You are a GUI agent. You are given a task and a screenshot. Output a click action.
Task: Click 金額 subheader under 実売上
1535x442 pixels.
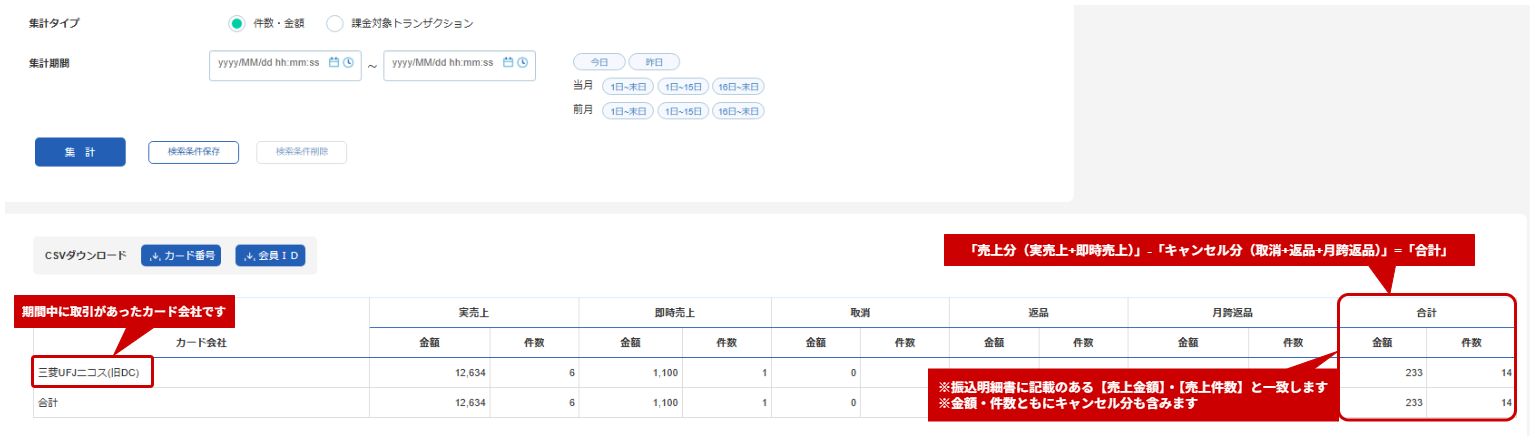click(430, 342)
